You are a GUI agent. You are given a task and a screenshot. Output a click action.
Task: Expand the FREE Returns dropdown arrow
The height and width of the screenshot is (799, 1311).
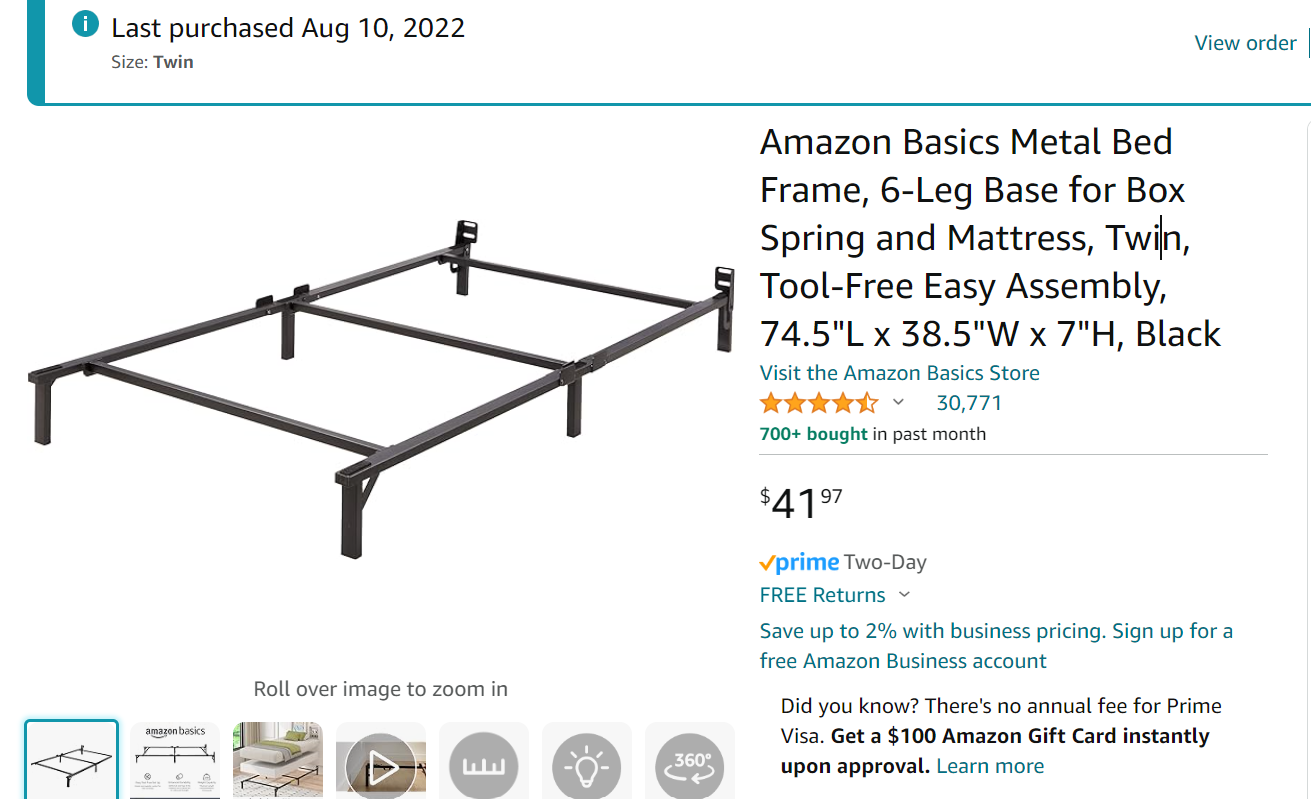point(905,595)
